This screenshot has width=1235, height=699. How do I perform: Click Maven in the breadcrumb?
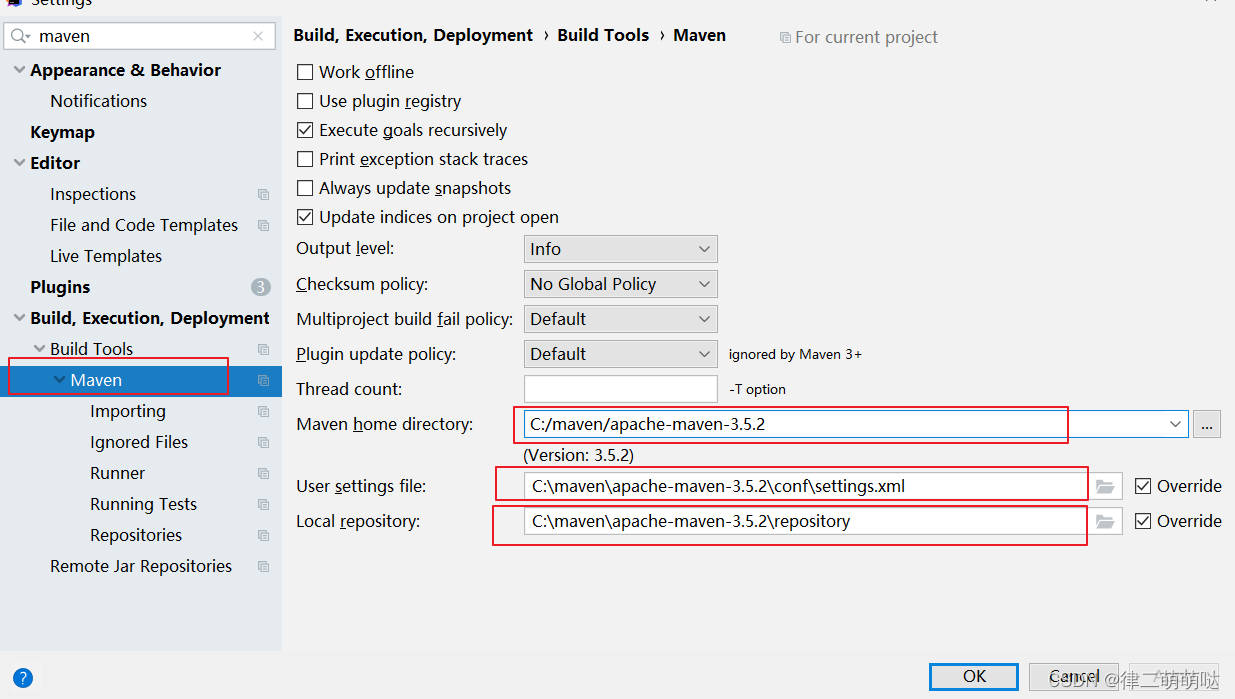(x=699, y=35)
